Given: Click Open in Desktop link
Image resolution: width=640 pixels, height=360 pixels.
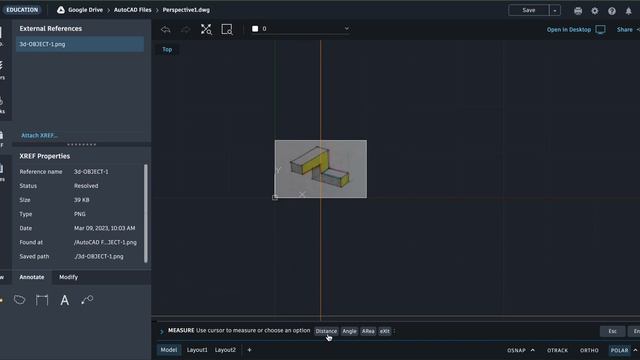Looking at the screenshot, I should [569, 29].
